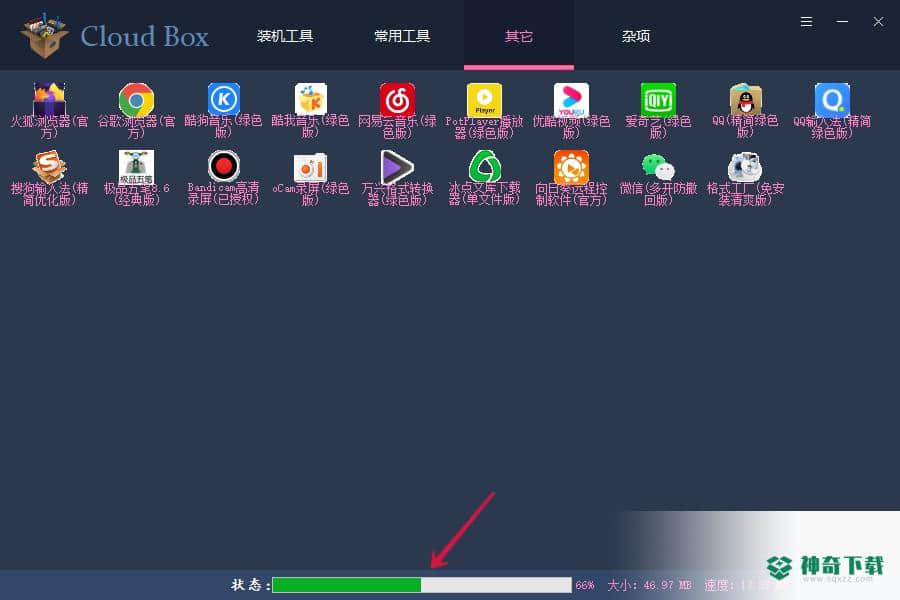Open the Sunflower remote control (向日葵) icon
The height and width of the screenshot is (600, 900).
(x=571, y=167)
